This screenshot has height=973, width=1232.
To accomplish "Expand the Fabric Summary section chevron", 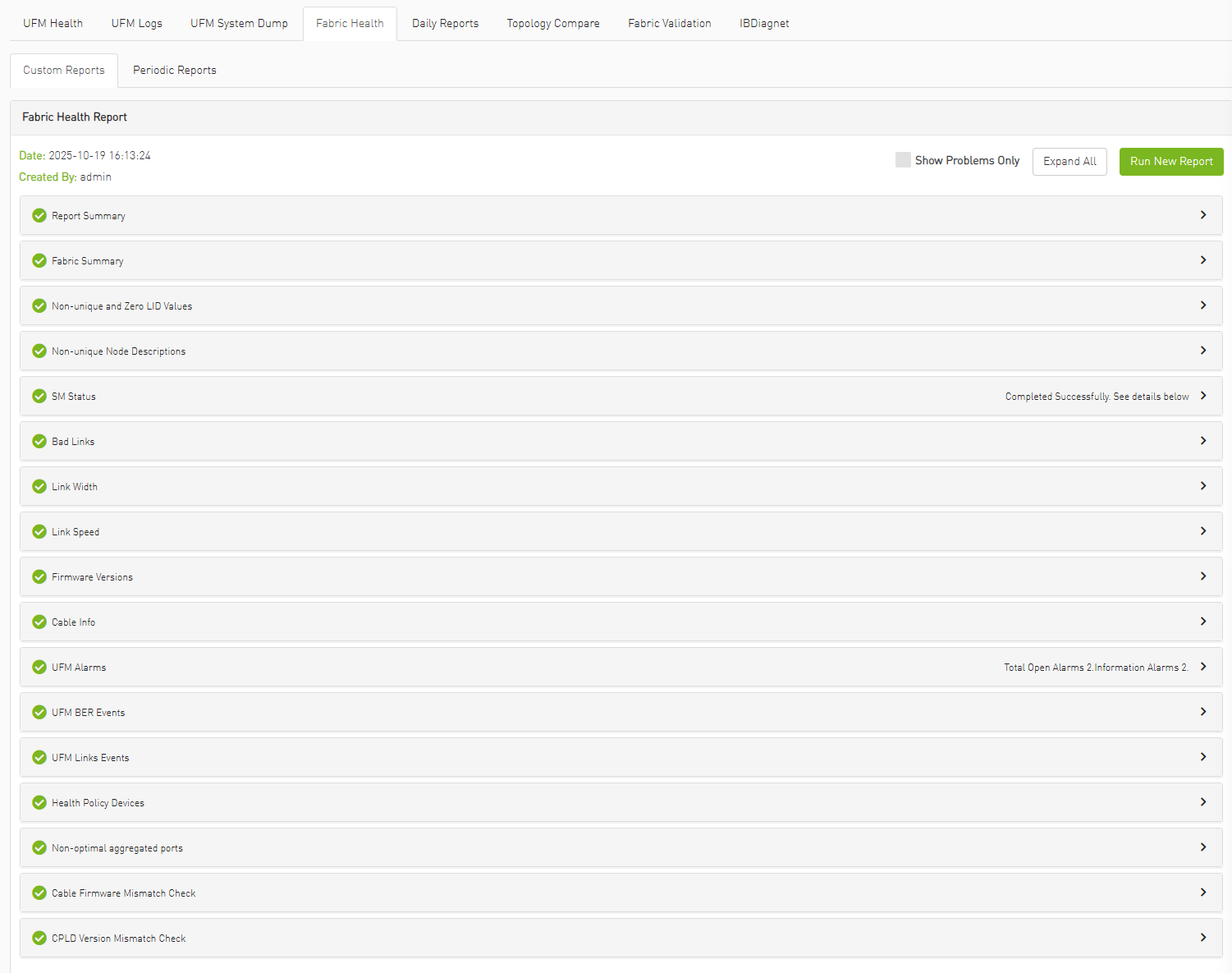I will point(1203,260).
